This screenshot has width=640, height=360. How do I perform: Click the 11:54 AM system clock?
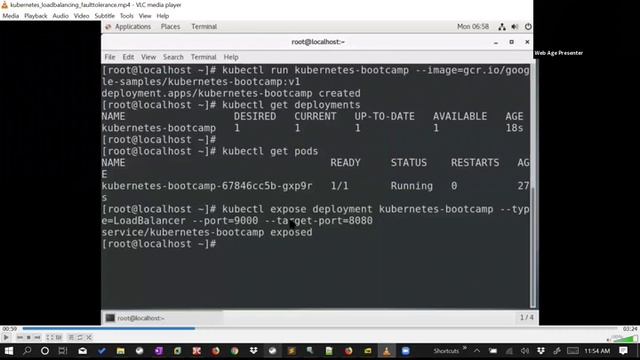597,351
